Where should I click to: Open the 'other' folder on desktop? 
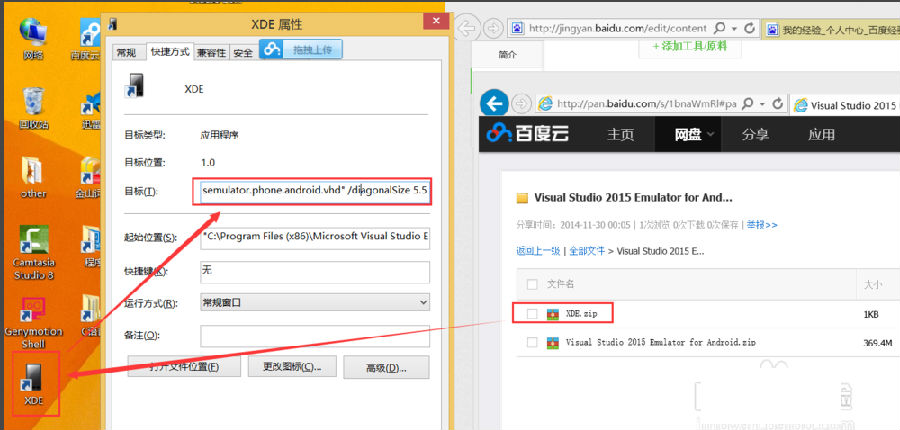click(33, 173)
